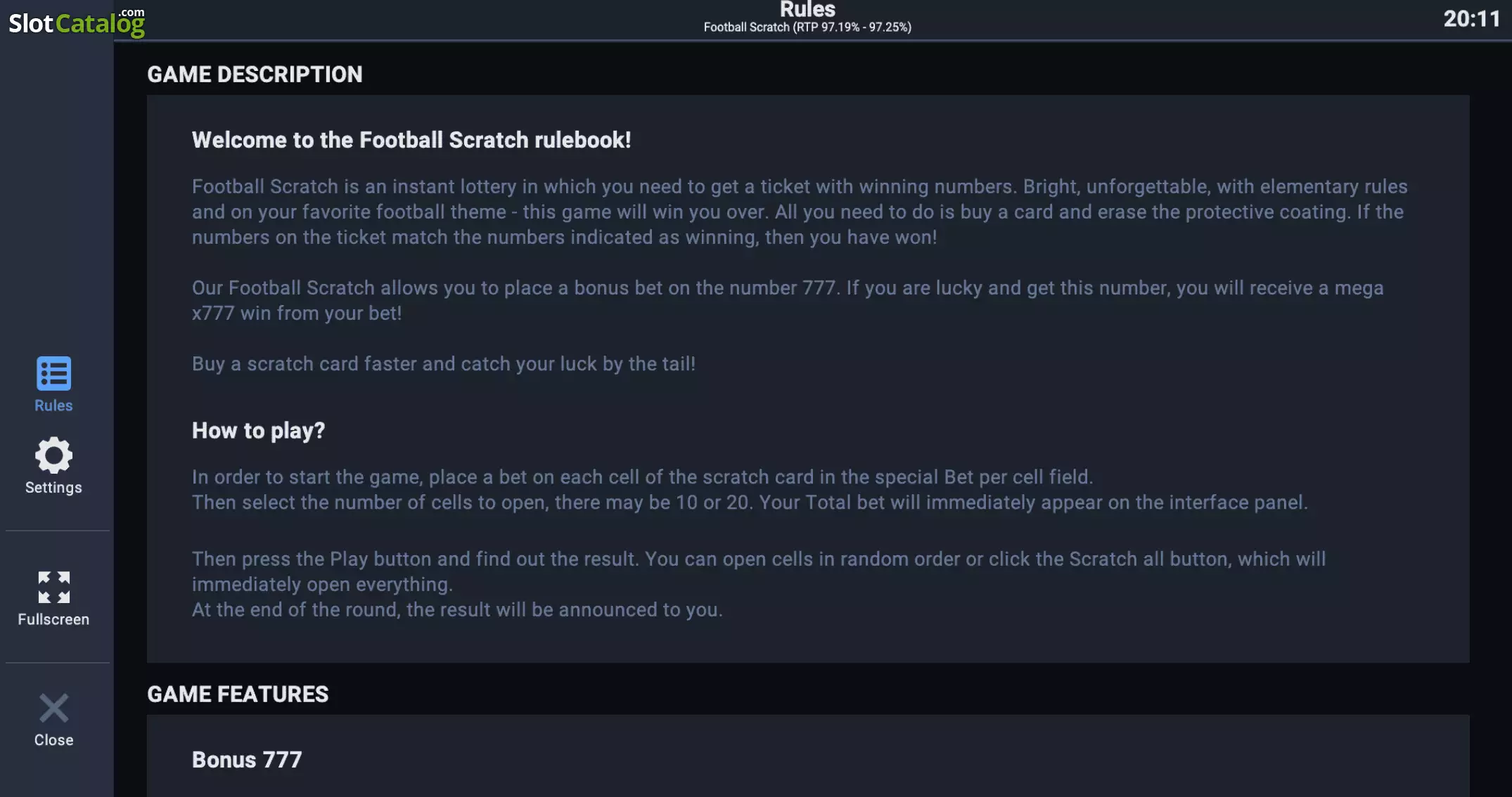The height and width of the screenshot is (797, 1512).
Task: Click the Bonus 777 feature heading
Action: pos(247,760)
